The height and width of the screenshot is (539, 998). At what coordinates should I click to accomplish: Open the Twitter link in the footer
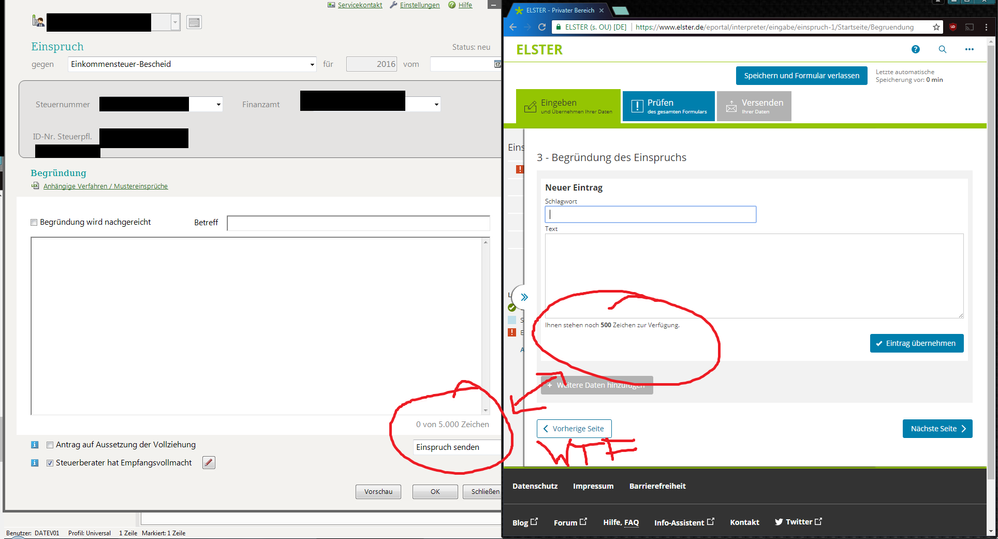tap(798, 522)
